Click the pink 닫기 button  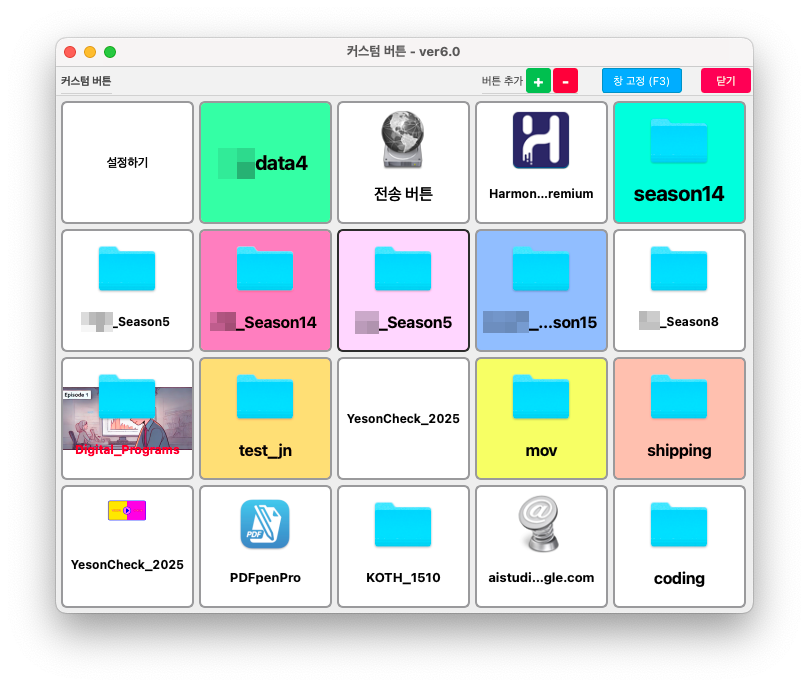[x=725, y=81]
